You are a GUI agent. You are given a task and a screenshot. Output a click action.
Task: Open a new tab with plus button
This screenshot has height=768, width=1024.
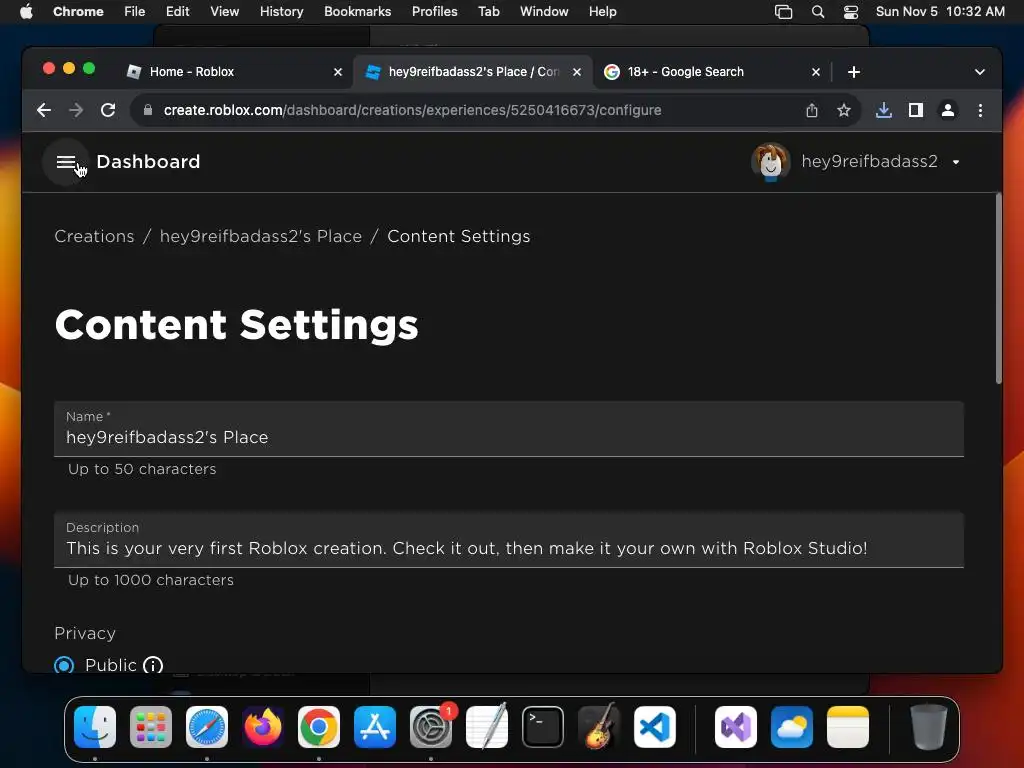pos(854,72)
